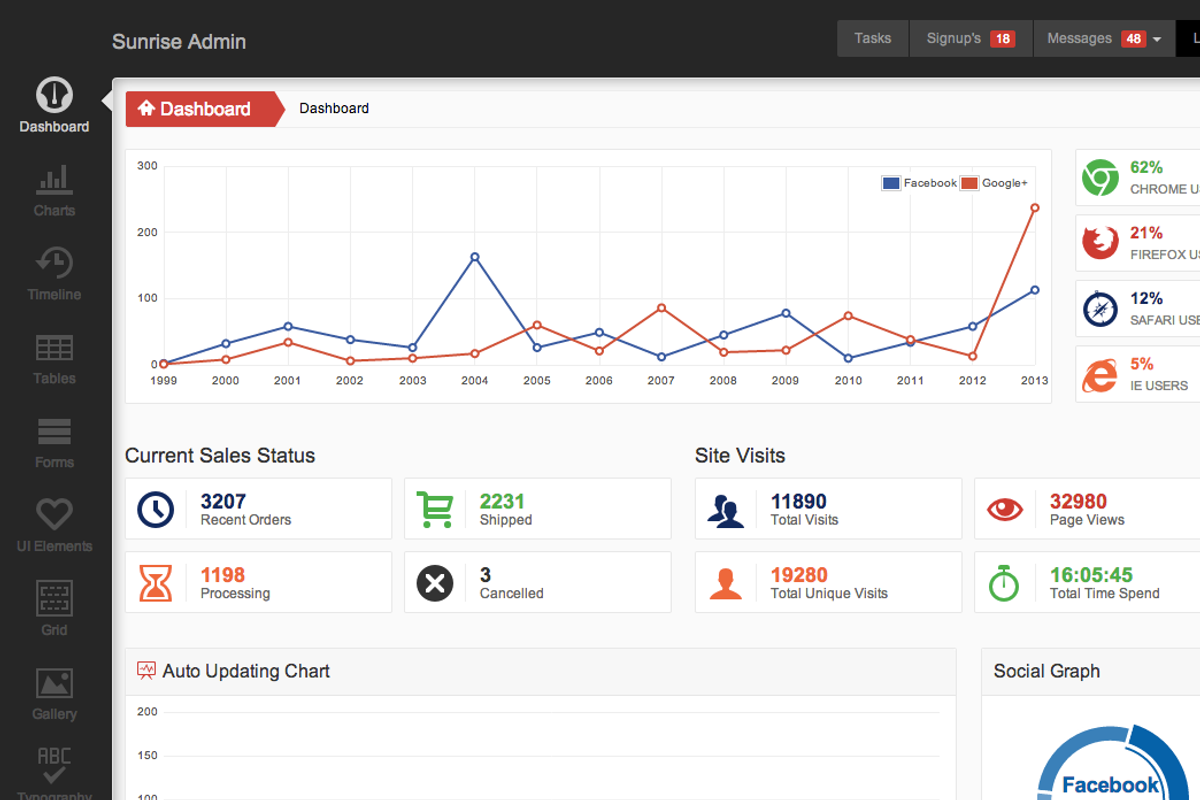Image resolution: width=1200 pixels, height=800 pixels.
Task: Click the Auto Updating Chart header icon
Action: (146, 670)
